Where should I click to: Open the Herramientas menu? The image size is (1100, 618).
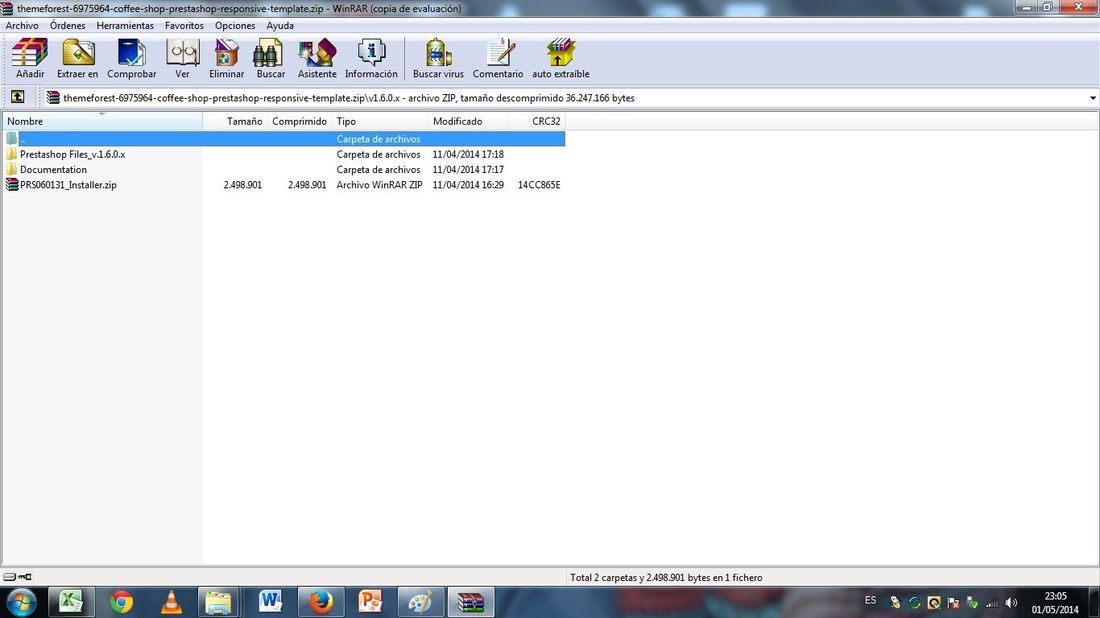[x=125, y=25]
